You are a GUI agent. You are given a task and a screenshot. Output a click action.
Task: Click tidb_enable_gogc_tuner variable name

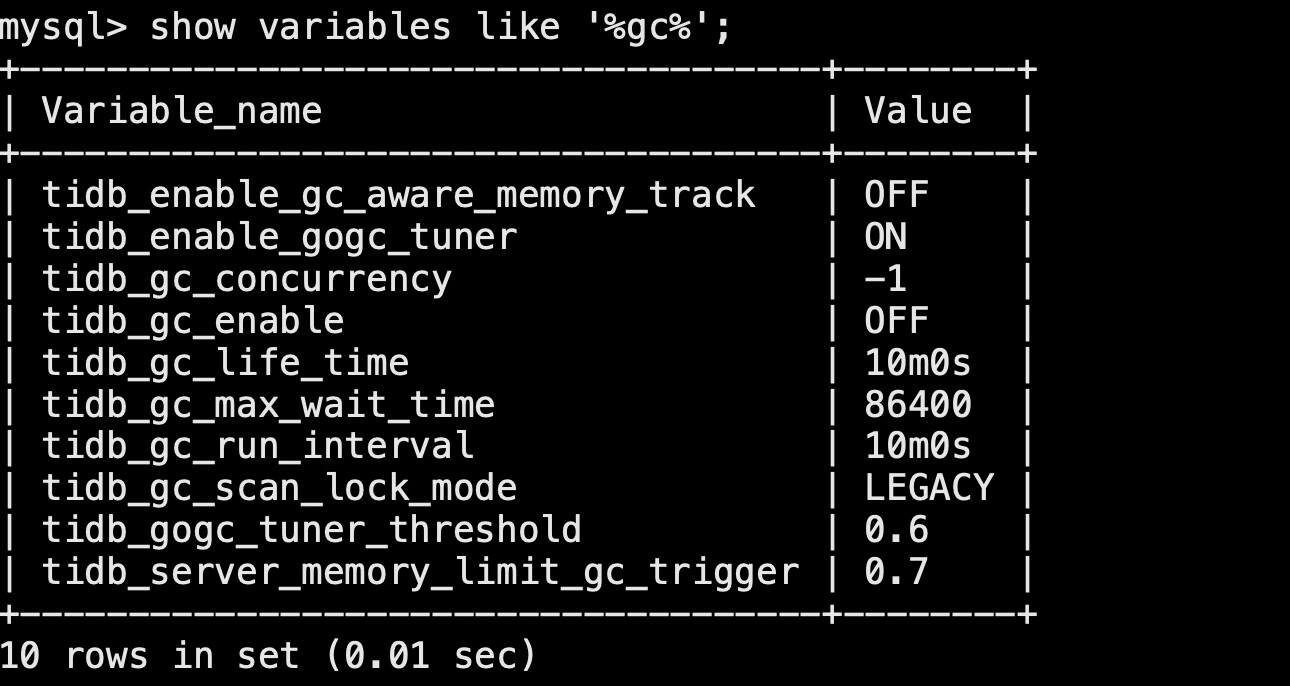tap(279, 237)
